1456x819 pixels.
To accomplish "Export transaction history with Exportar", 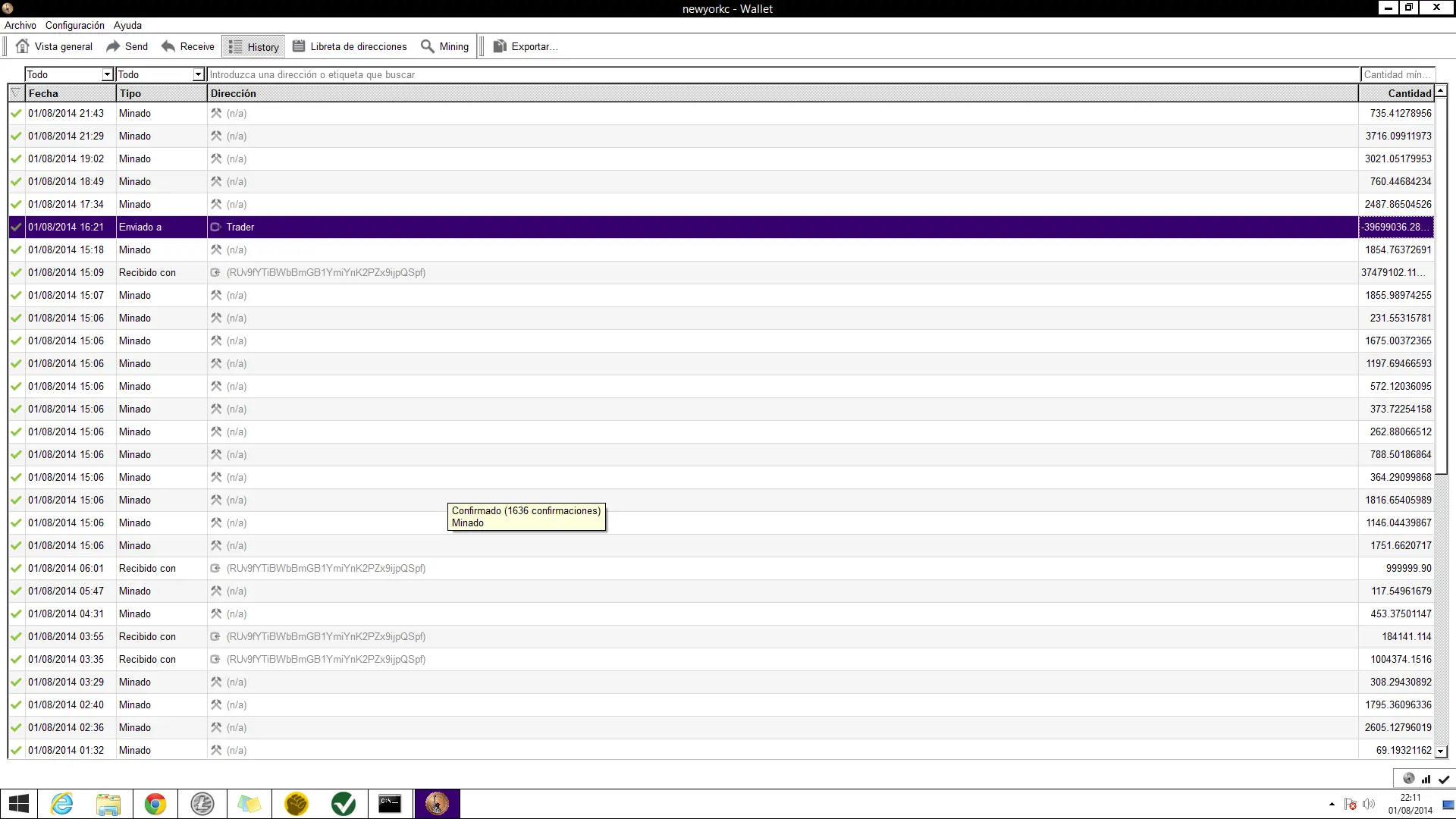I will (525, 46).
